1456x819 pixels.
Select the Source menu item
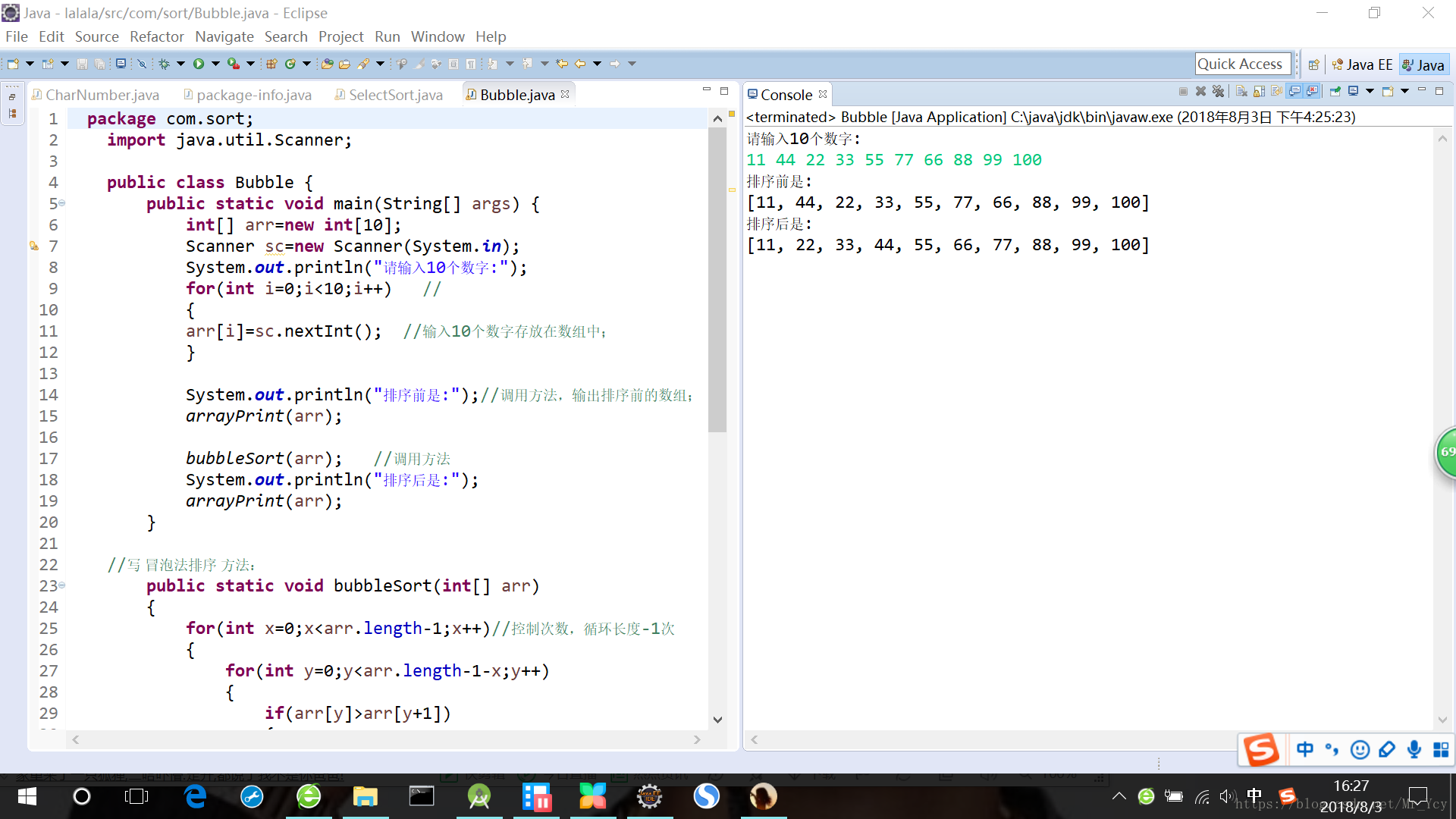coord(97,36)
